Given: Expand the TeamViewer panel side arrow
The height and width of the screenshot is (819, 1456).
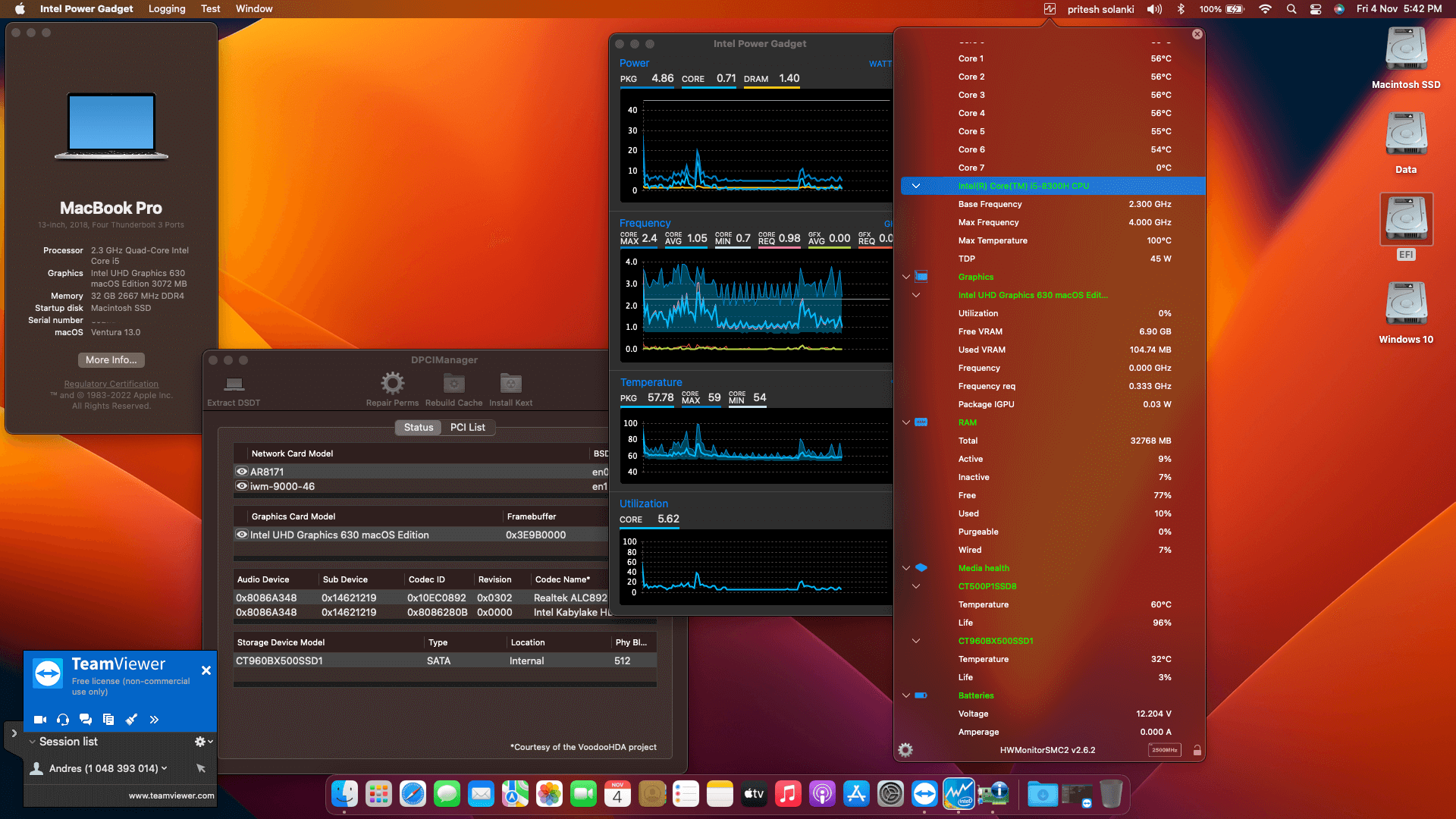Looking at the screenshot, I should tap(14, 733).
